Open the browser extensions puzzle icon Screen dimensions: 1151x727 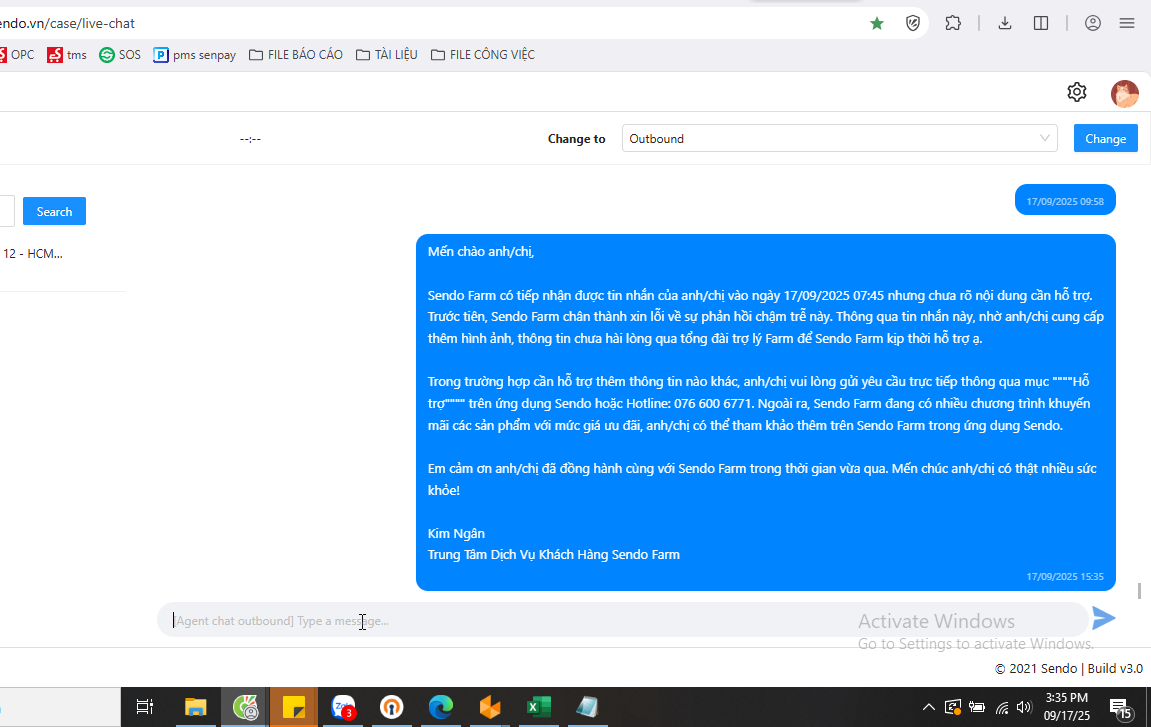point(953,23)
